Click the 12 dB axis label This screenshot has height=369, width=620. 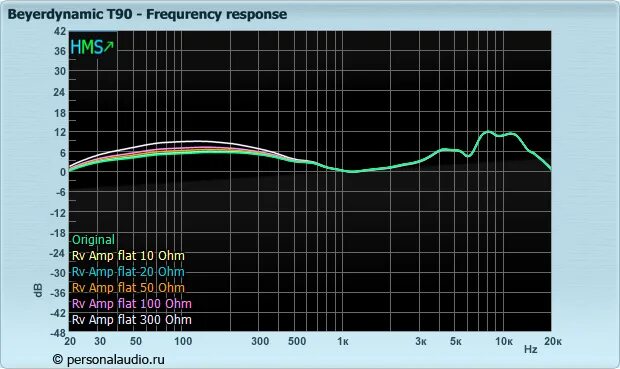point(60,132)
